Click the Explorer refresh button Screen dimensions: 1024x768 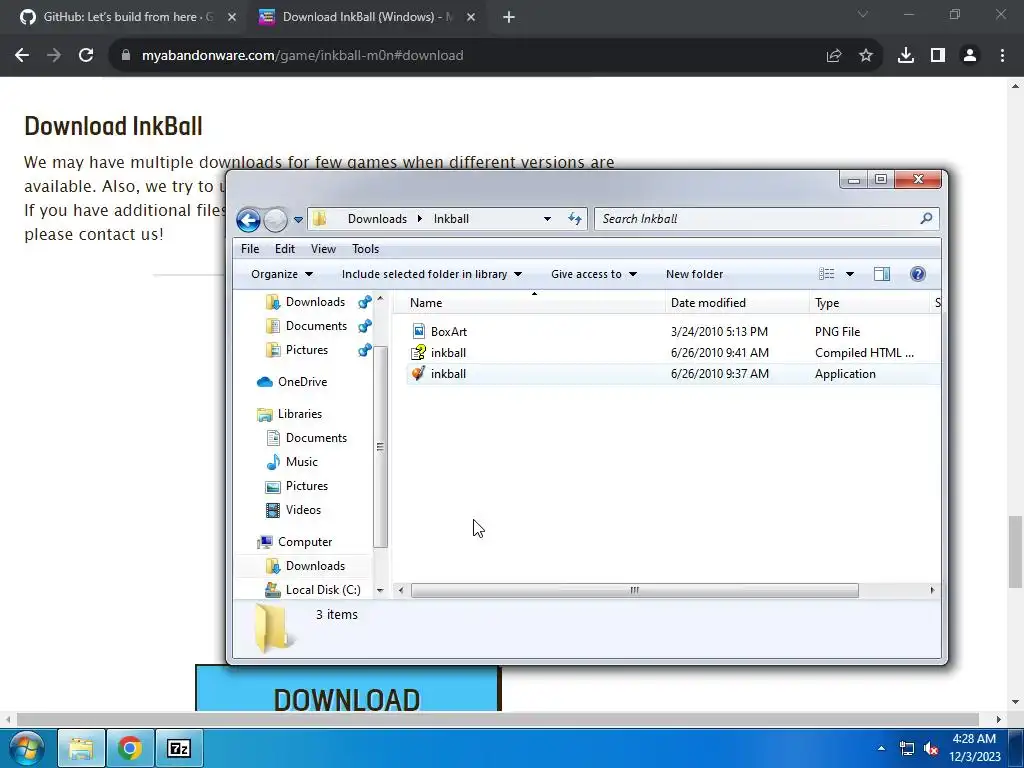click(x=575, y=219)
